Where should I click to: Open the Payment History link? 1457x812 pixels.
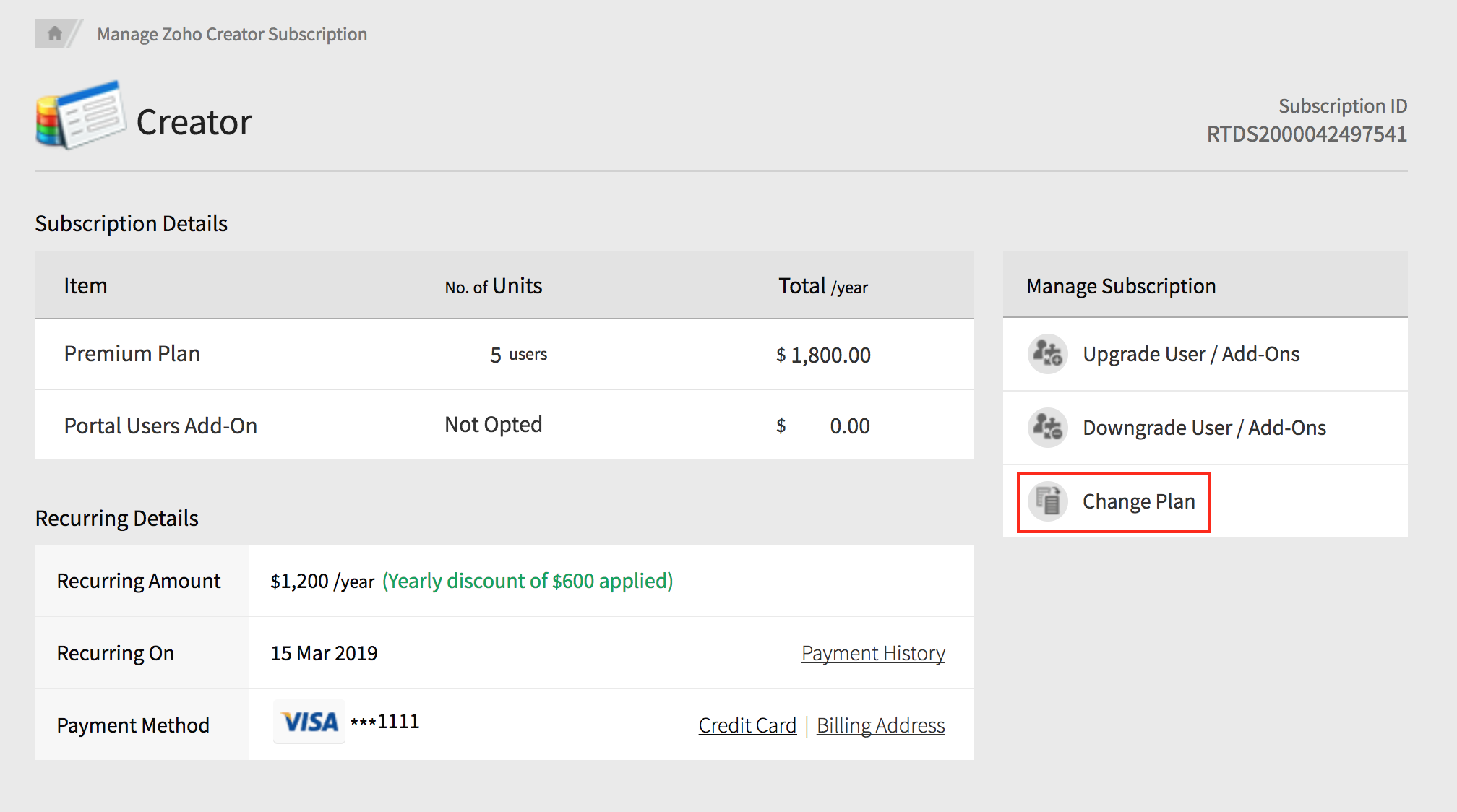[873, 653]
